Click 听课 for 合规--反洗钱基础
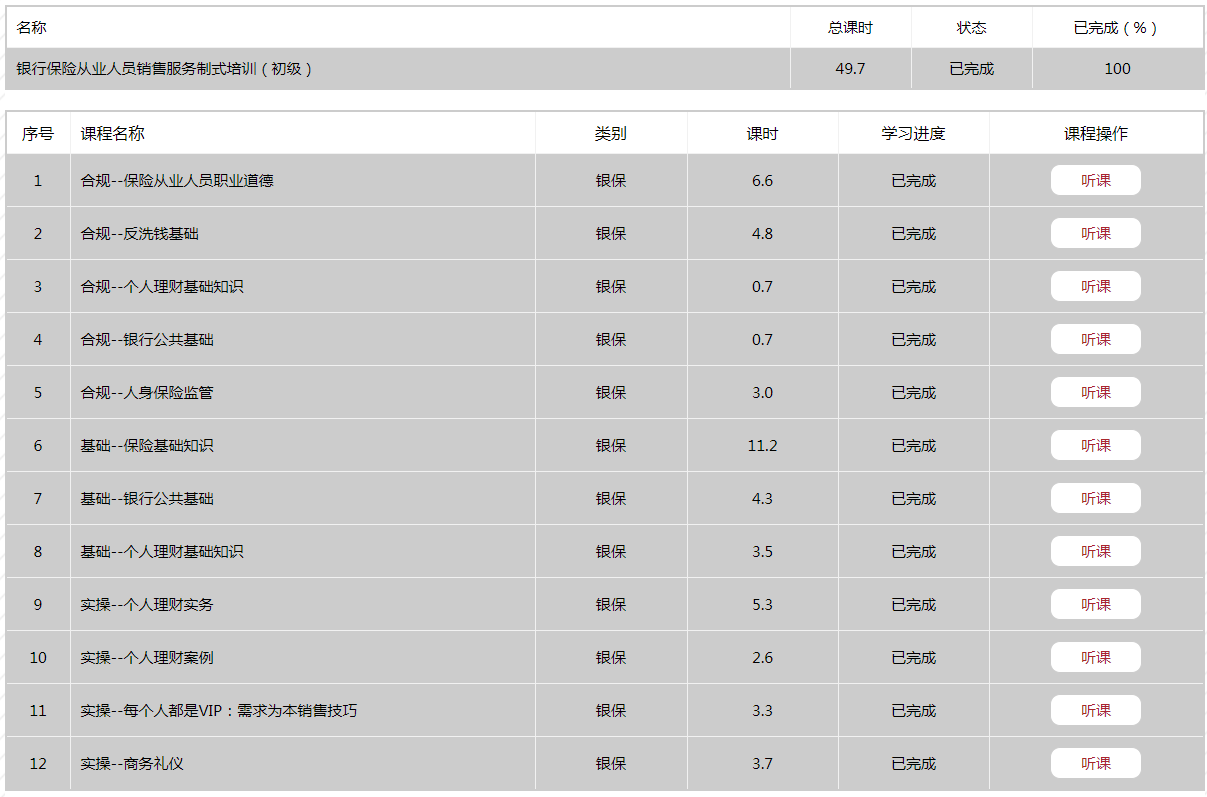1207x797 pixels. (1095, 234)
